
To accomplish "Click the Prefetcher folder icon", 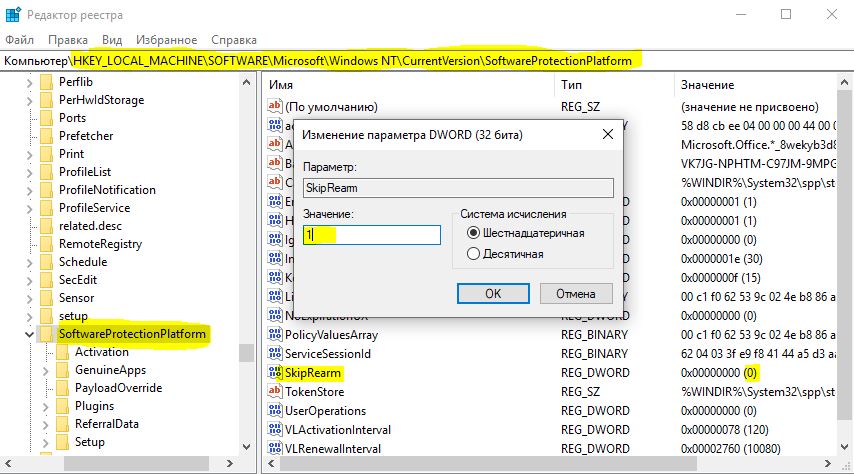I will point(47,136).
